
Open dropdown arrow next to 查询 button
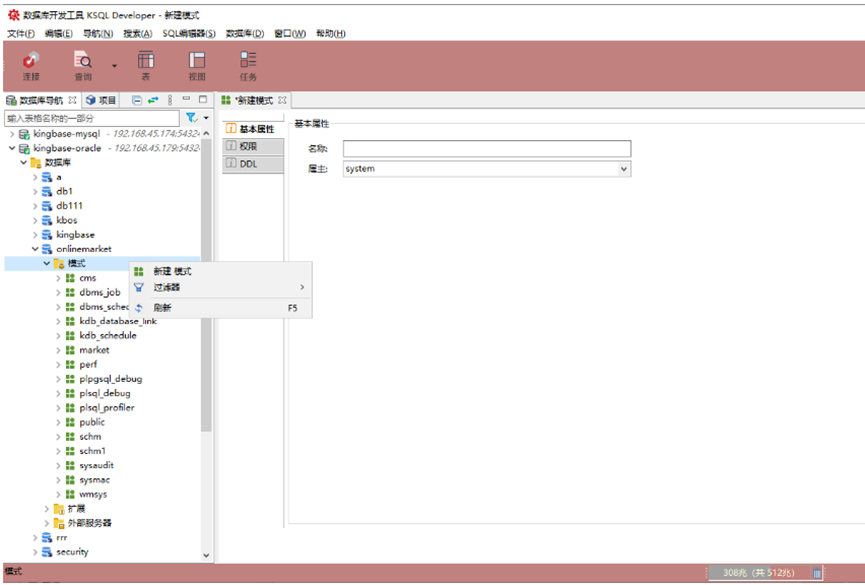point(114,66)
